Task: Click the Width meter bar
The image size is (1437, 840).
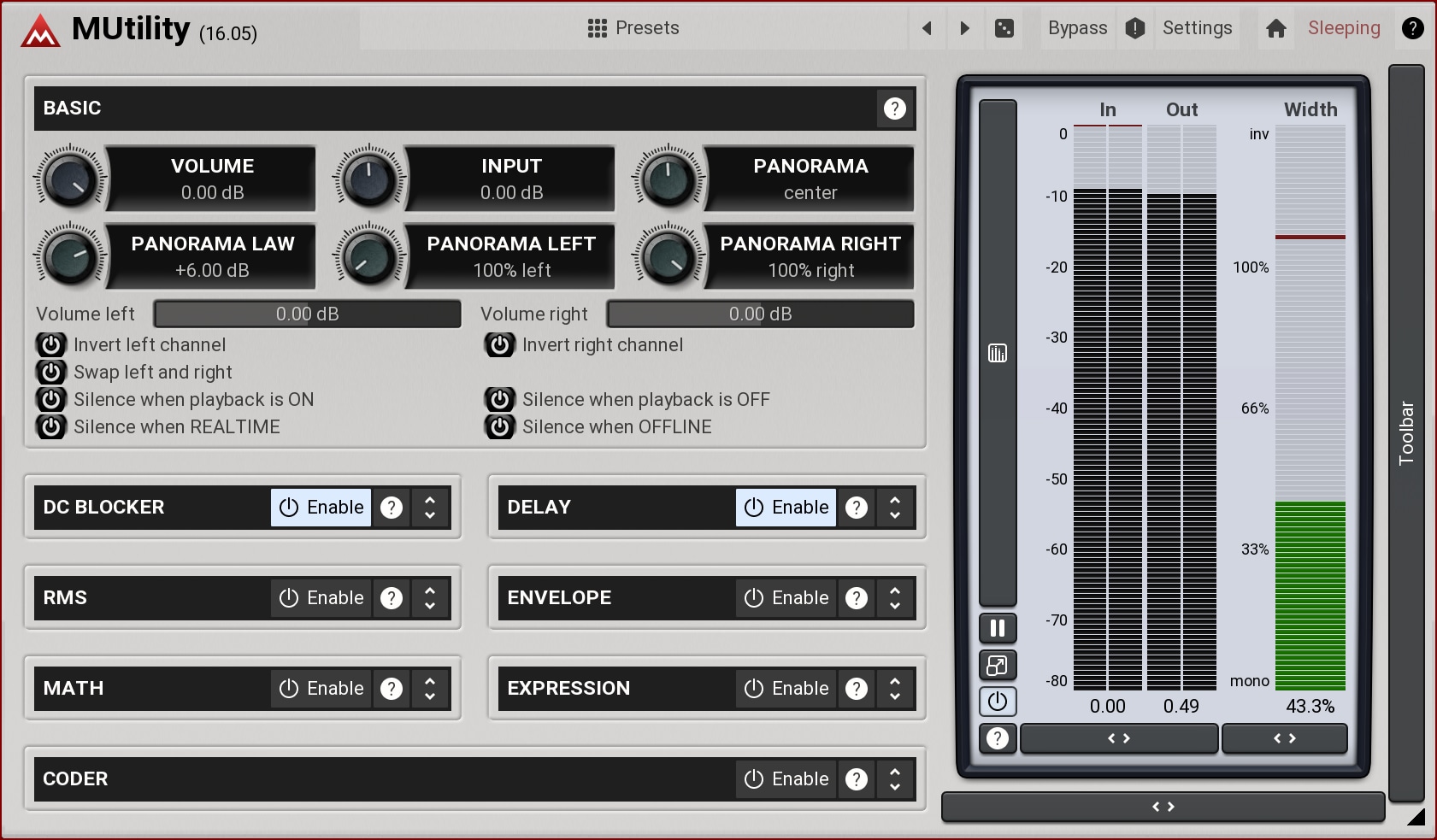Action: coord(1310,408)
